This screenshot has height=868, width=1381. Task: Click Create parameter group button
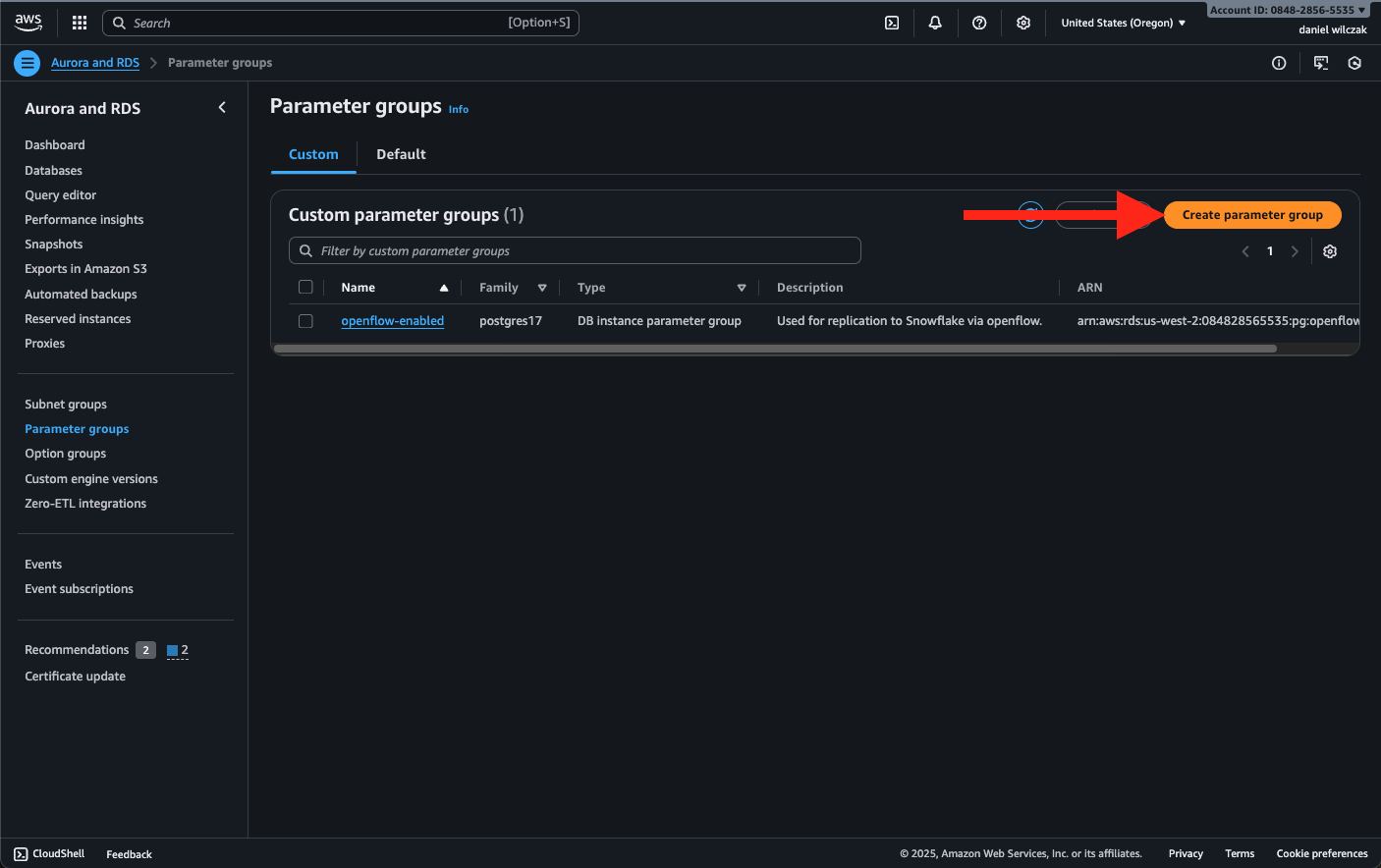point(1251,215)
